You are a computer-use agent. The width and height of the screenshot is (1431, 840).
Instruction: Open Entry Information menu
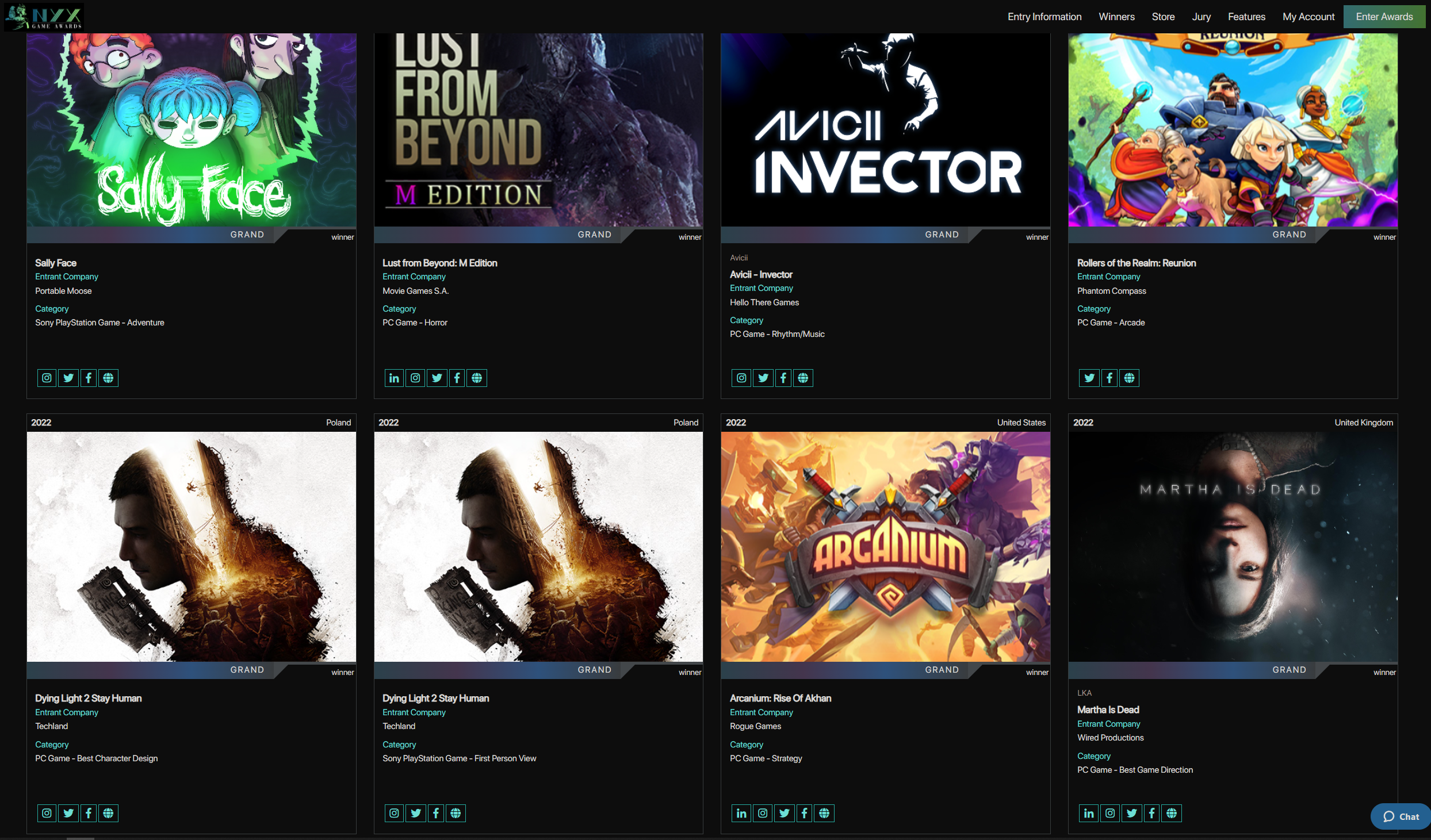click(1044, 17)
